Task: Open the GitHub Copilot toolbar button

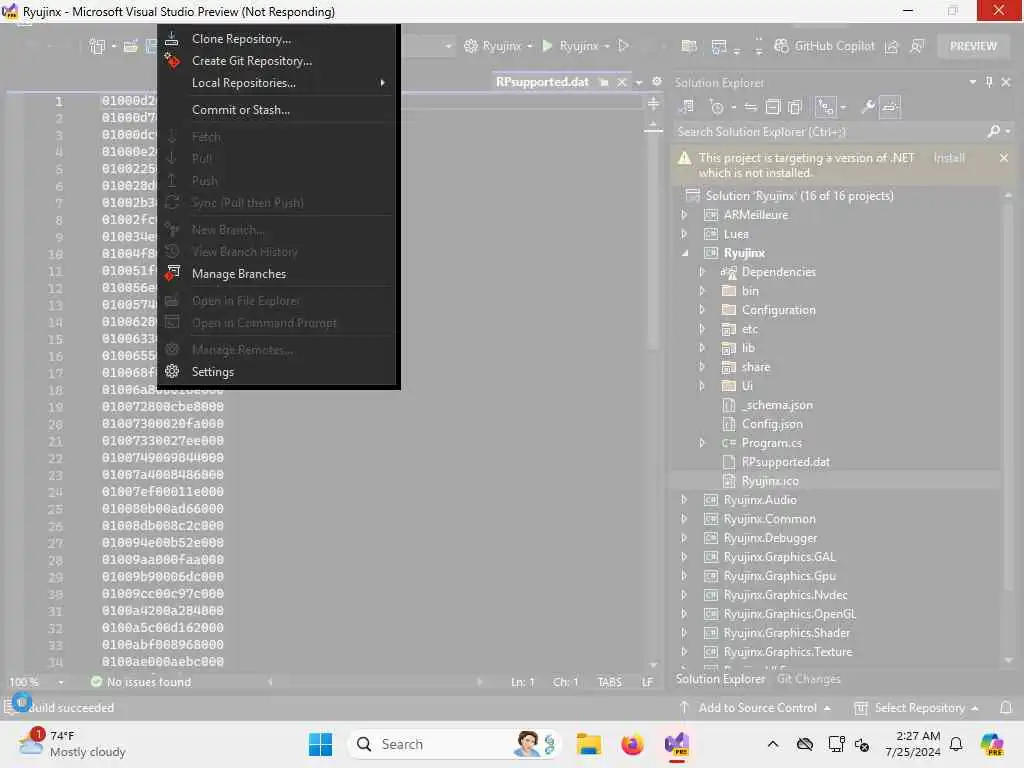Action: [824, 46]
